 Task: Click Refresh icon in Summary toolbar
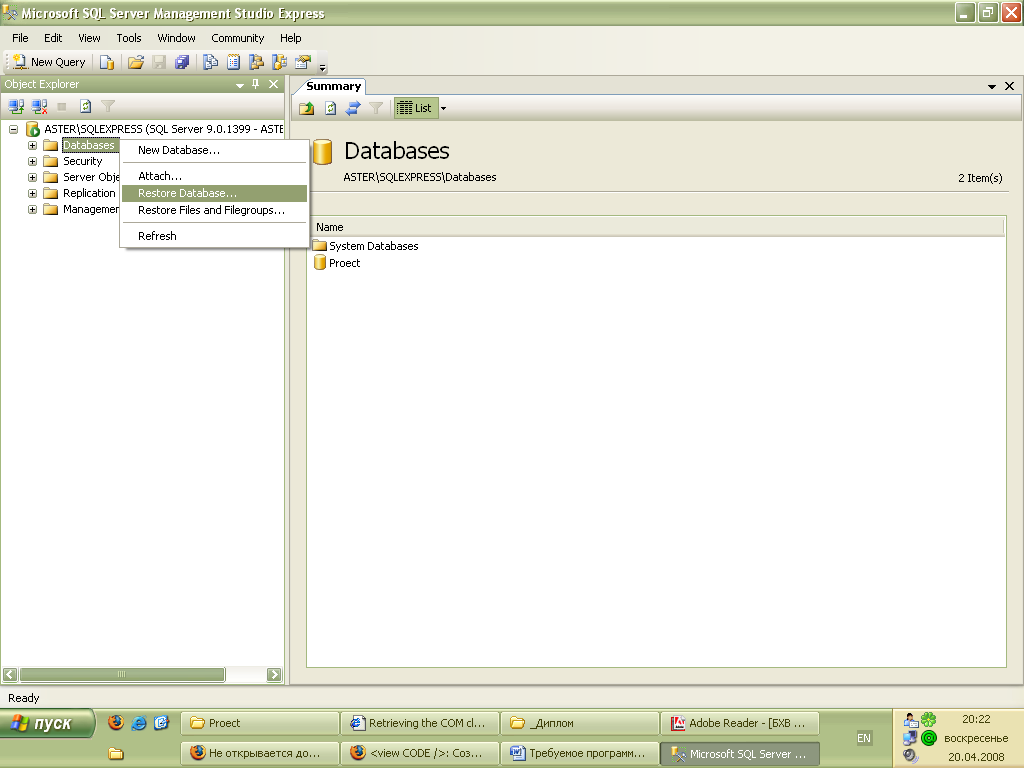tap(330, 108)
